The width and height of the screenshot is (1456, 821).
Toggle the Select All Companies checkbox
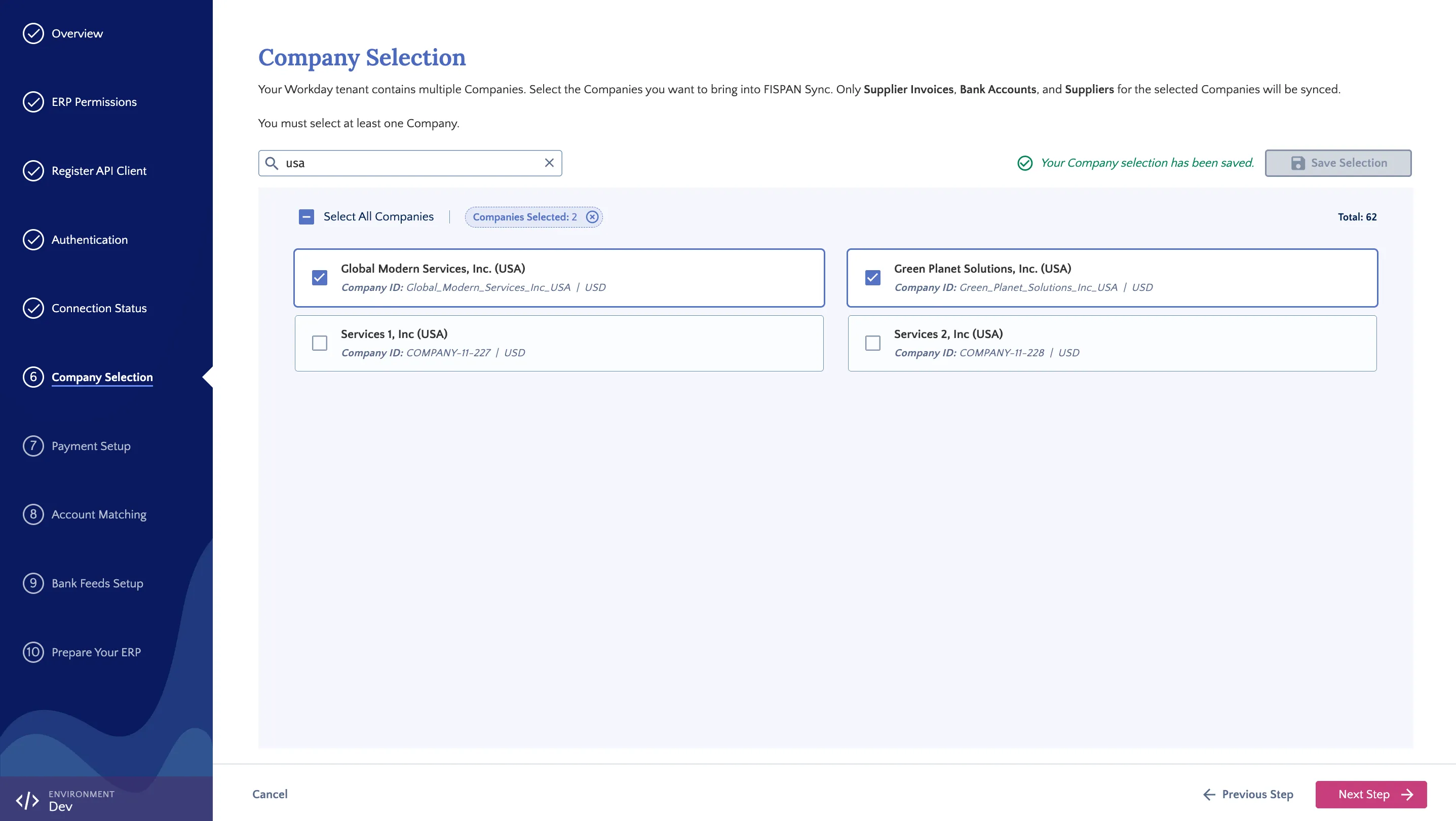tap(306, 217)
